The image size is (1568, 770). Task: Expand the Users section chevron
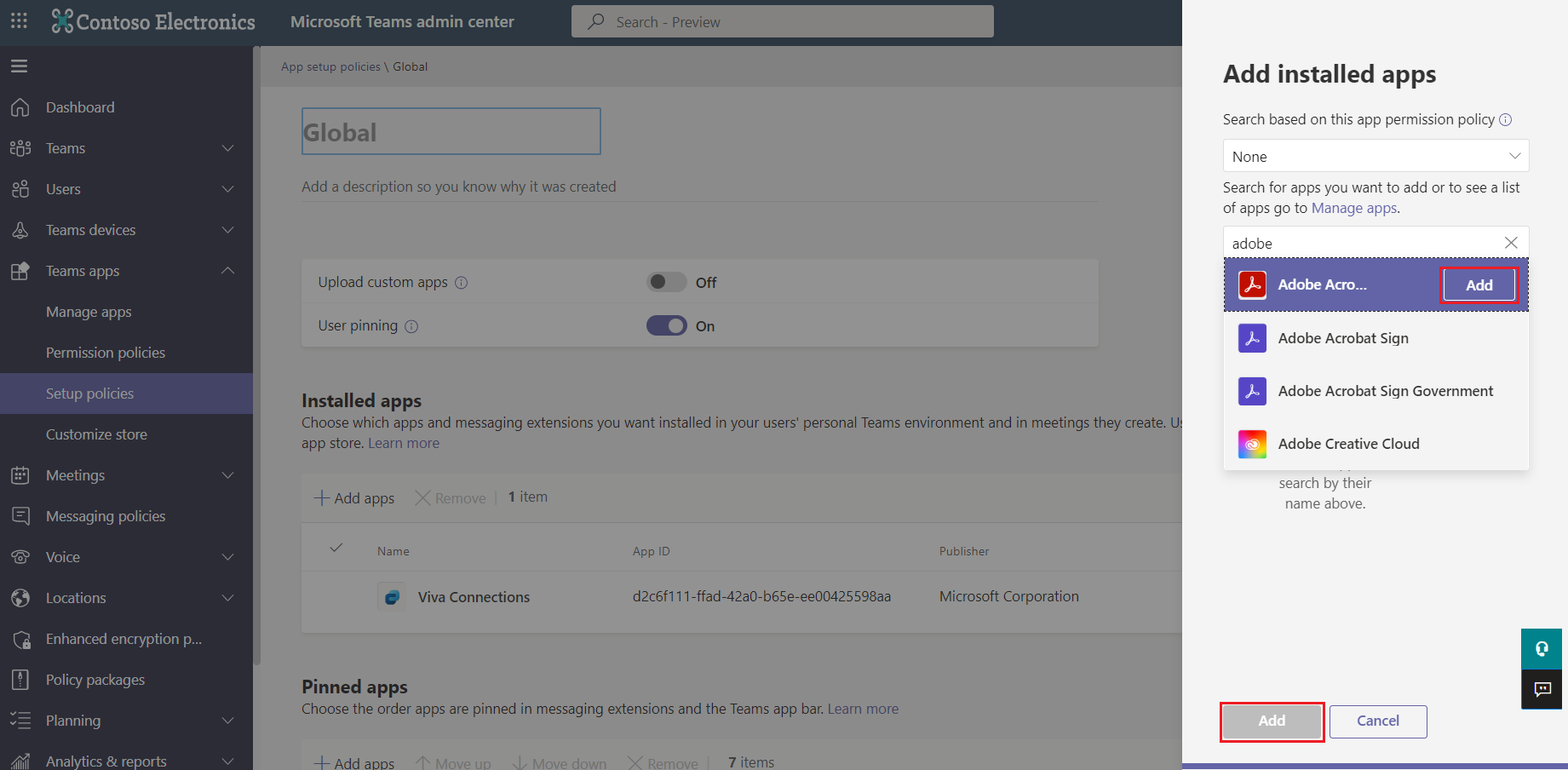click(227, 189)
